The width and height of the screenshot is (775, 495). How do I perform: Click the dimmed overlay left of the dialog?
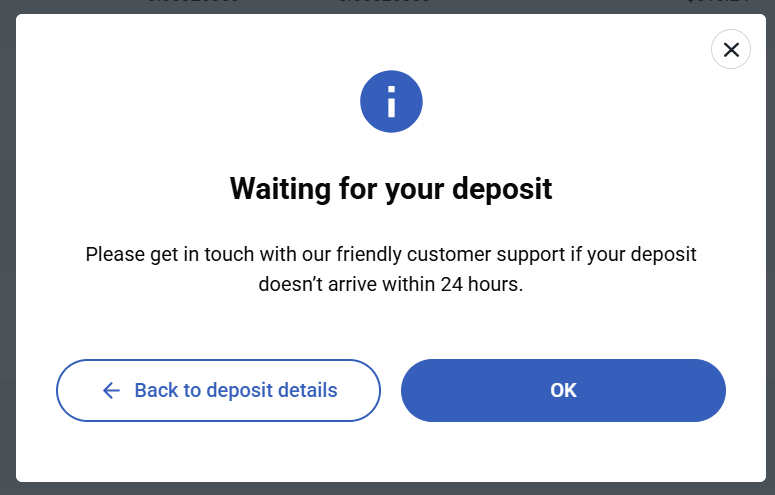click(7, 250)
